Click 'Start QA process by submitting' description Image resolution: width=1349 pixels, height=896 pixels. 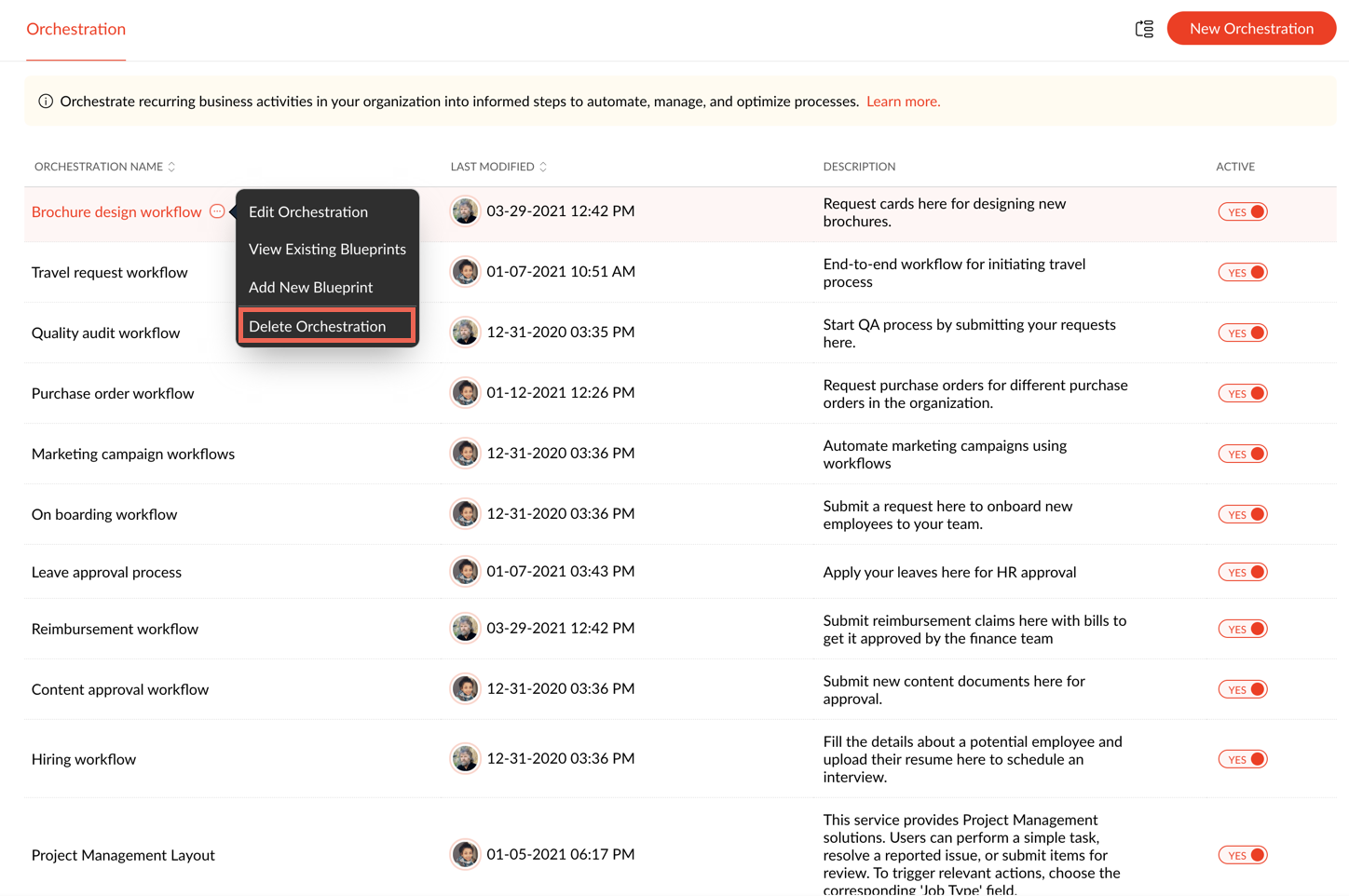pos(969,333)
